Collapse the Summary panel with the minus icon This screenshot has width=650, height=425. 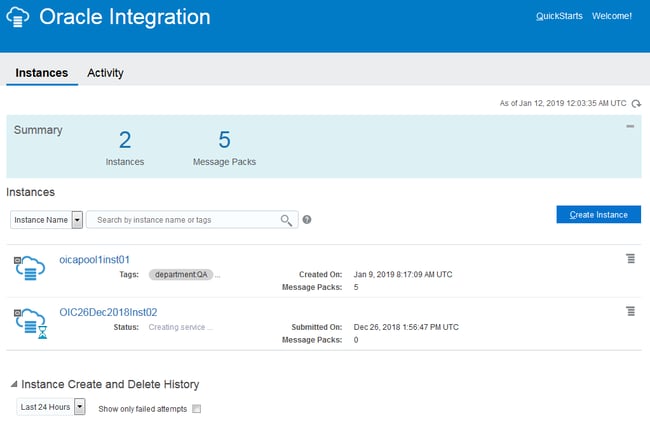[x=630, y=126]
